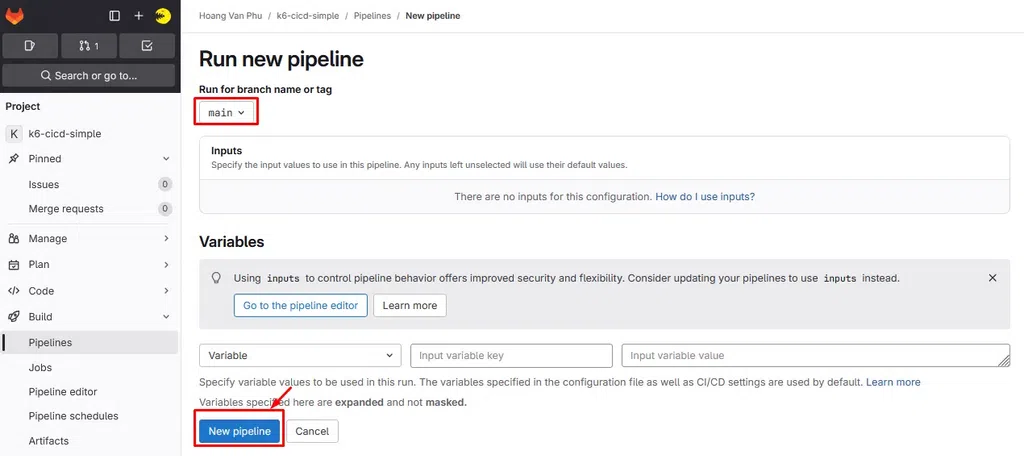Open the Variable type dropdown
Viewport: 1024px width, 456px height.
point(300,355)
